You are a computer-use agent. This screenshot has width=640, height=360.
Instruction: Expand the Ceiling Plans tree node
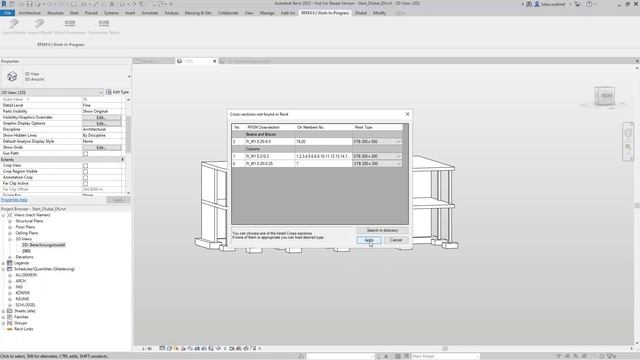click(10, 233)
